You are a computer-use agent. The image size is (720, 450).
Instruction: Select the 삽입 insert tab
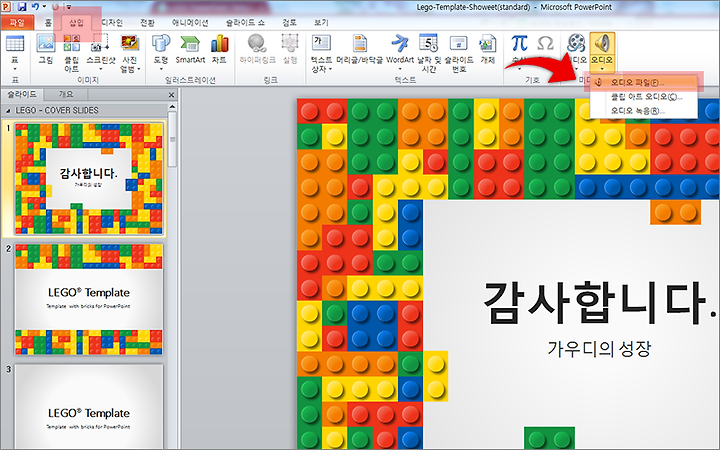76,22
